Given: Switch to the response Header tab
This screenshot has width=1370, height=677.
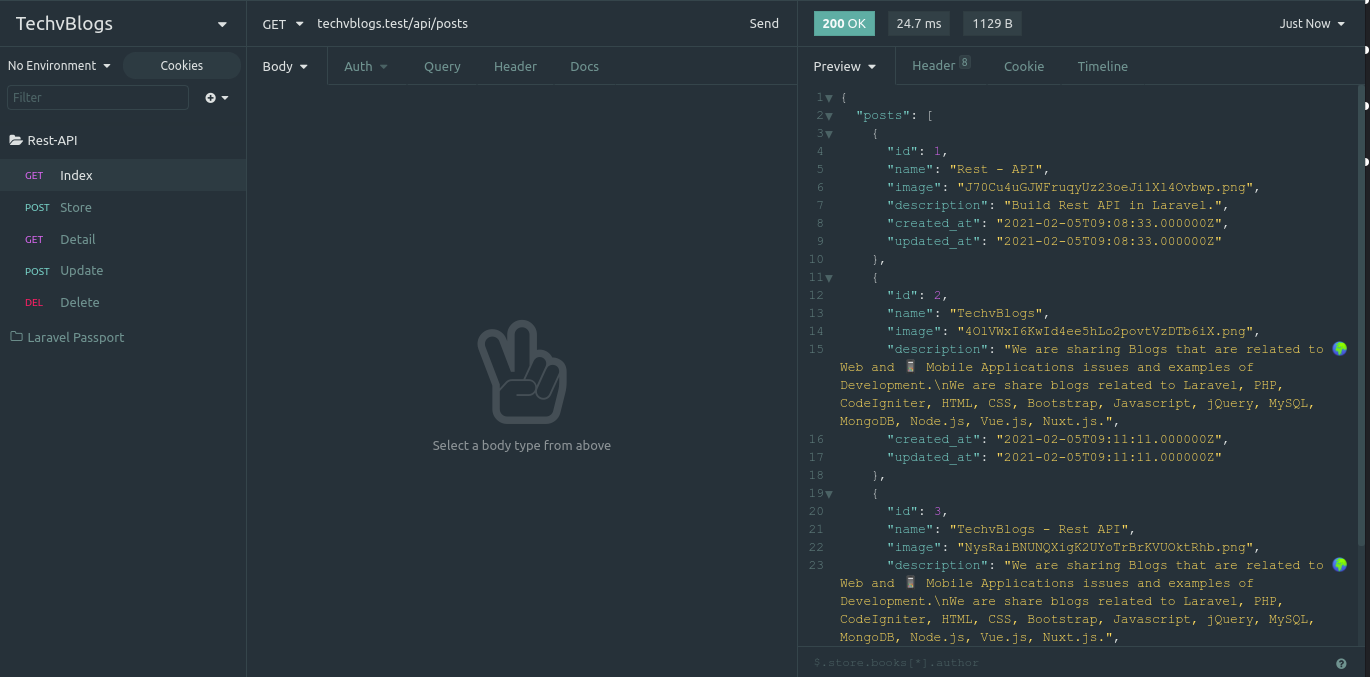Looking at the screenshot, I should pos(940,66).
